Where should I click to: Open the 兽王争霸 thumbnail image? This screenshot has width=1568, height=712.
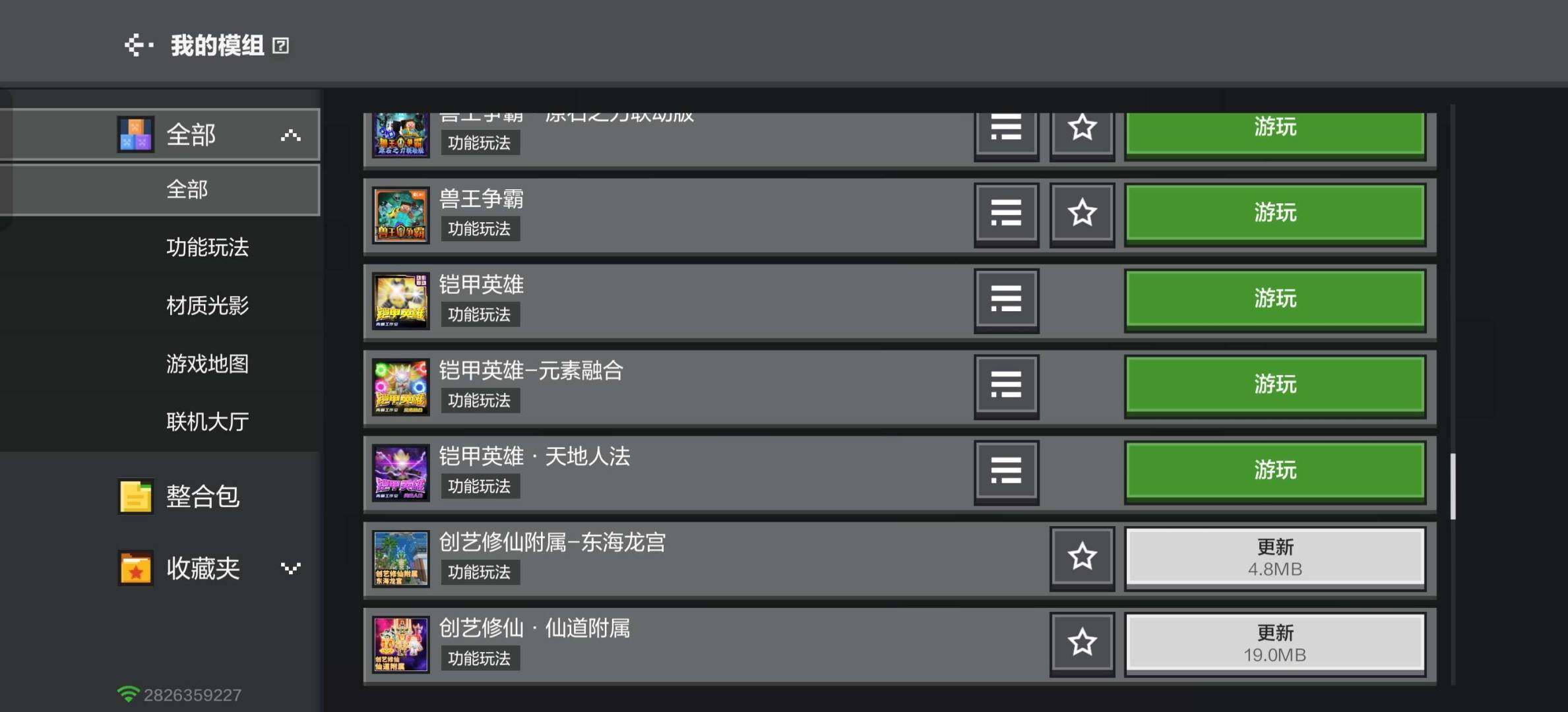tap(400, 215)
